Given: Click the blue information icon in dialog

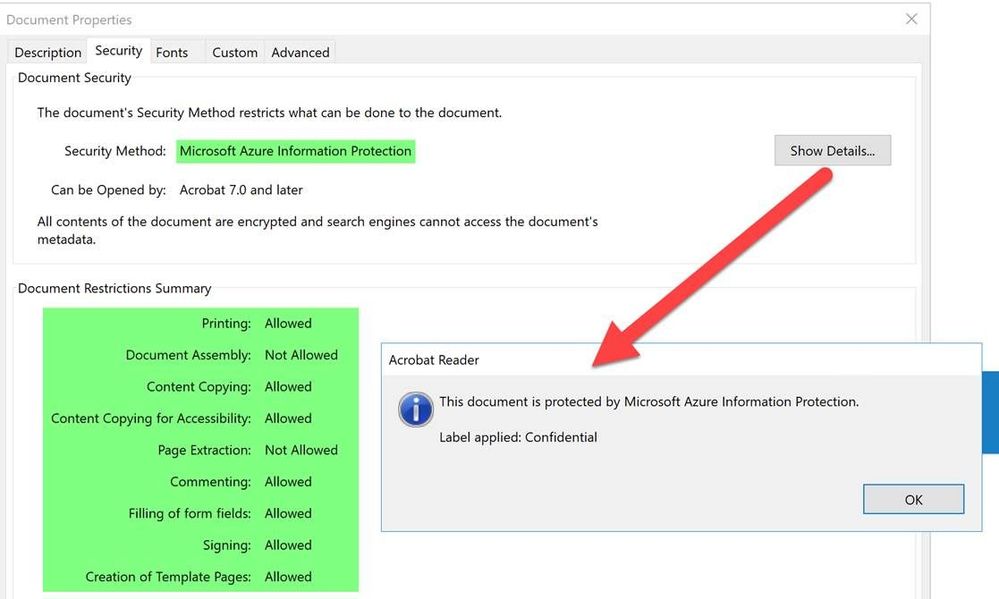Looking at the screenshot, I should [415, 408].
